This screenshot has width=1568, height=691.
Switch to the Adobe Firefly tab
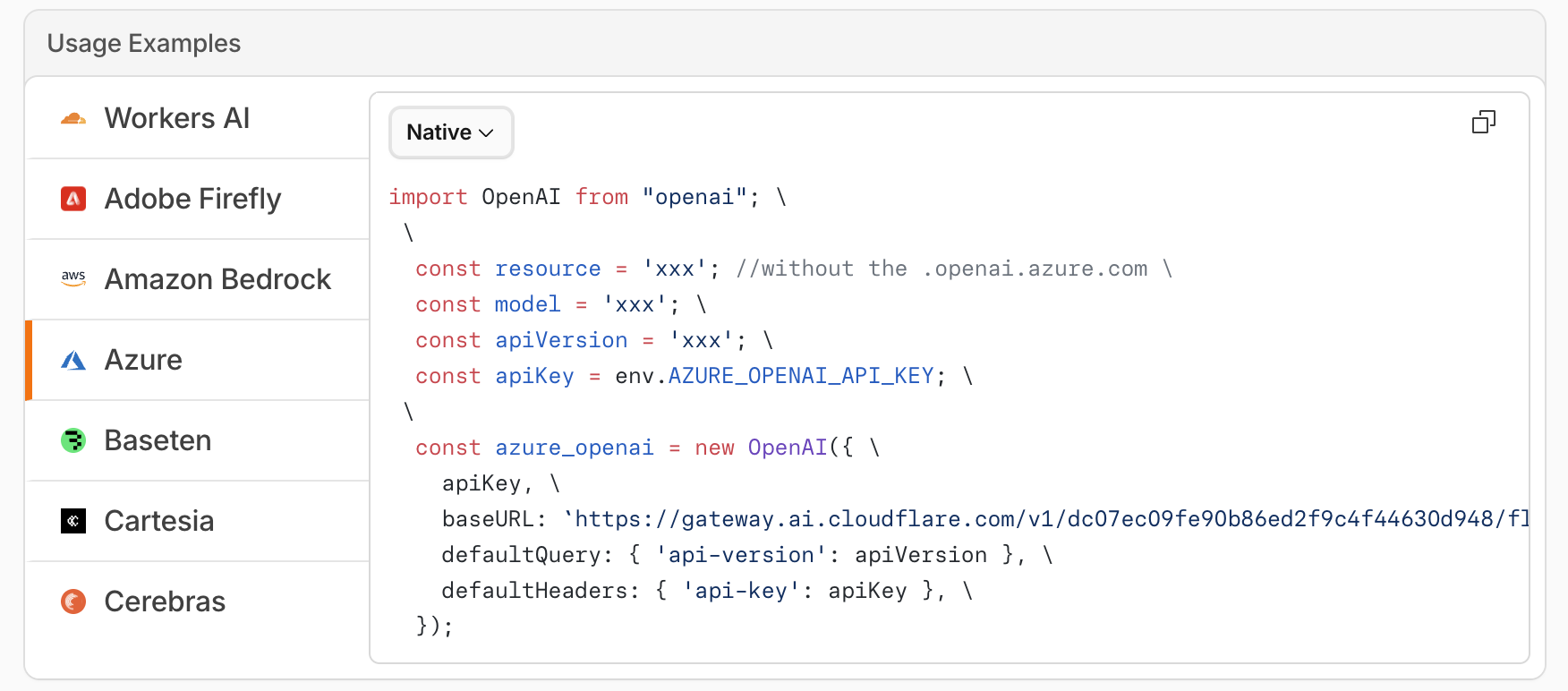tap(192, 199)
